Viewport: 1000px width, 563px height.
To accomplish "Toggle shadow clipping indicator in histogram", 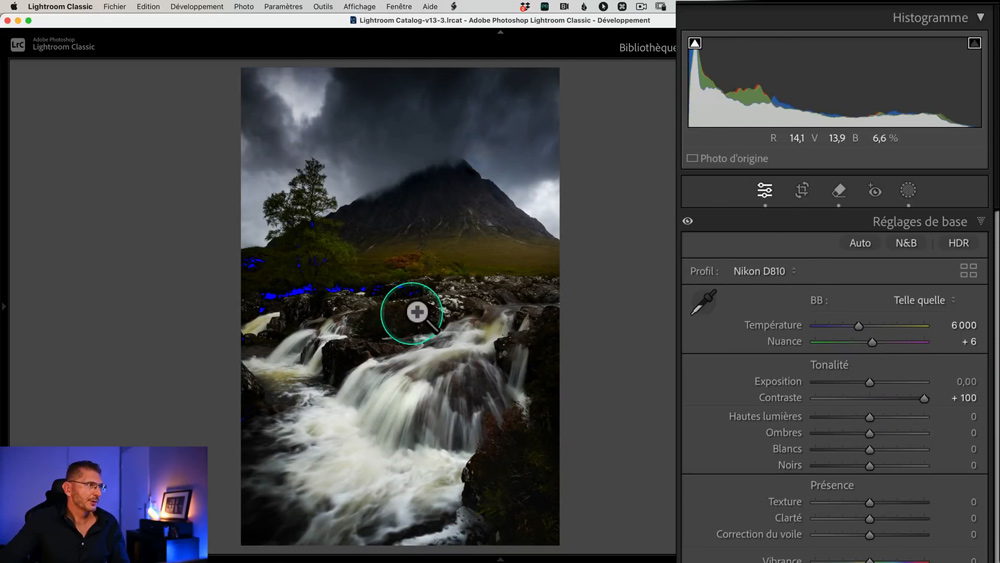I will pyautogui.click(x=695, y=43).
